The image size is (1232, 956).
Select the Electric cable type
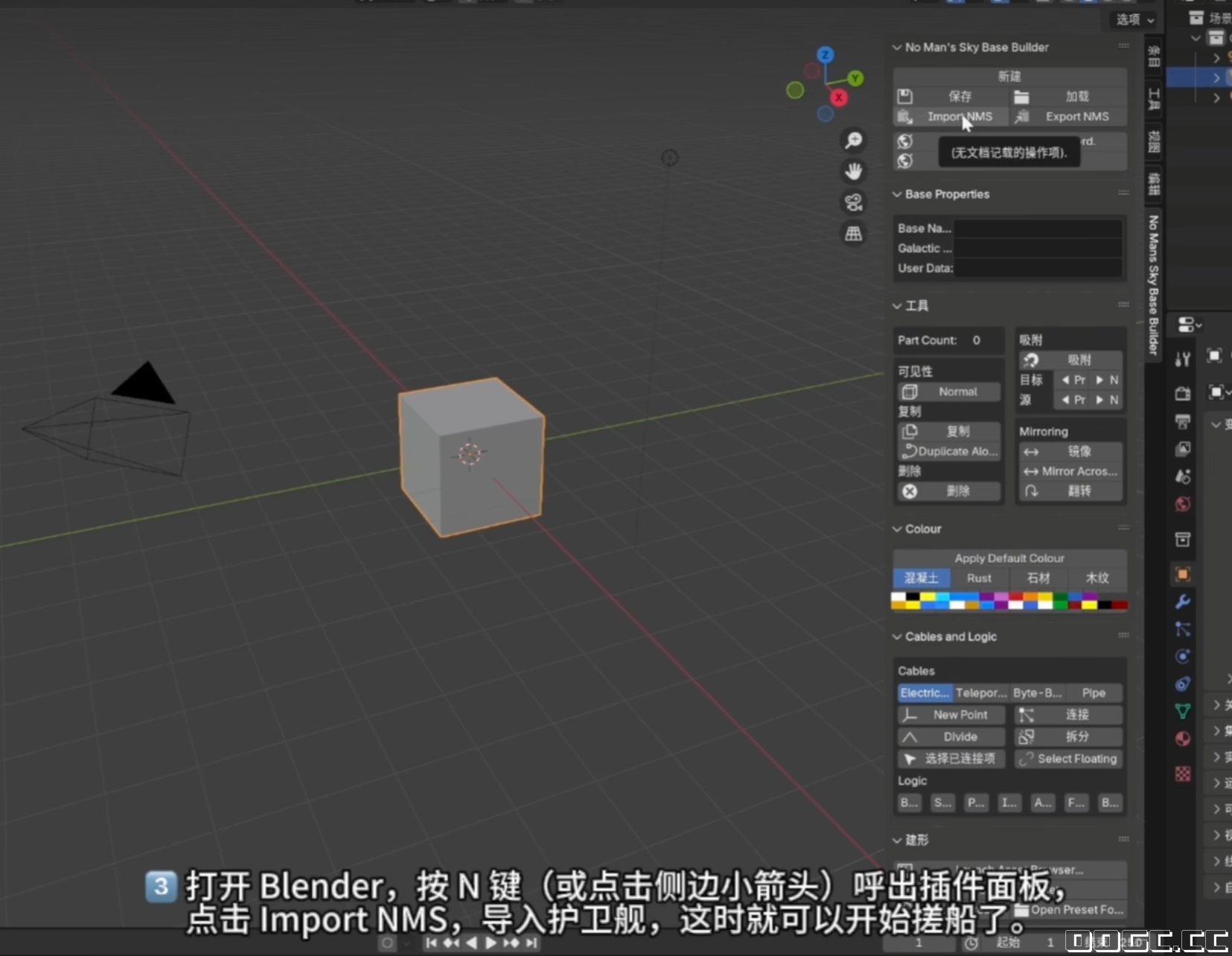click(925, 692)
